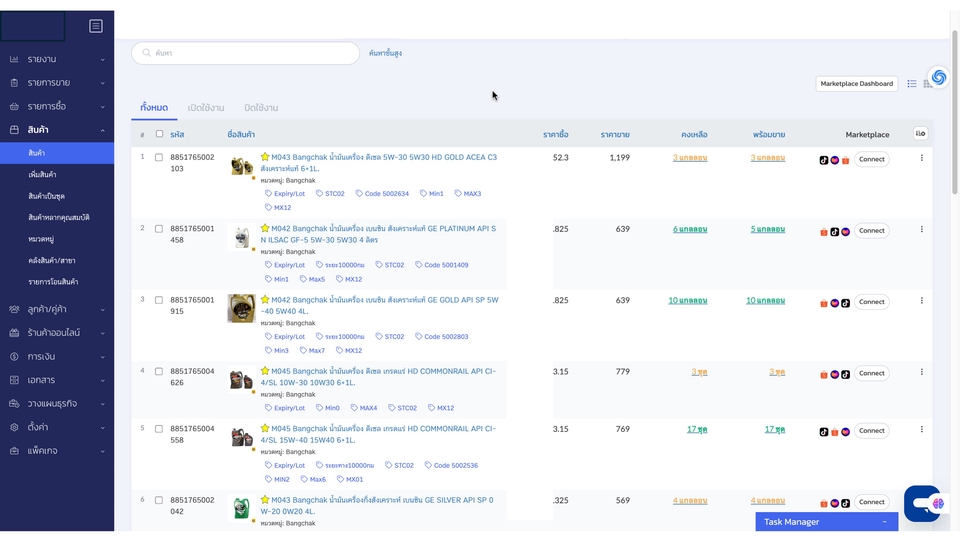
Task: Open the column settings icon in the table header
Action: pyautogui.click(x=920, y=133)
